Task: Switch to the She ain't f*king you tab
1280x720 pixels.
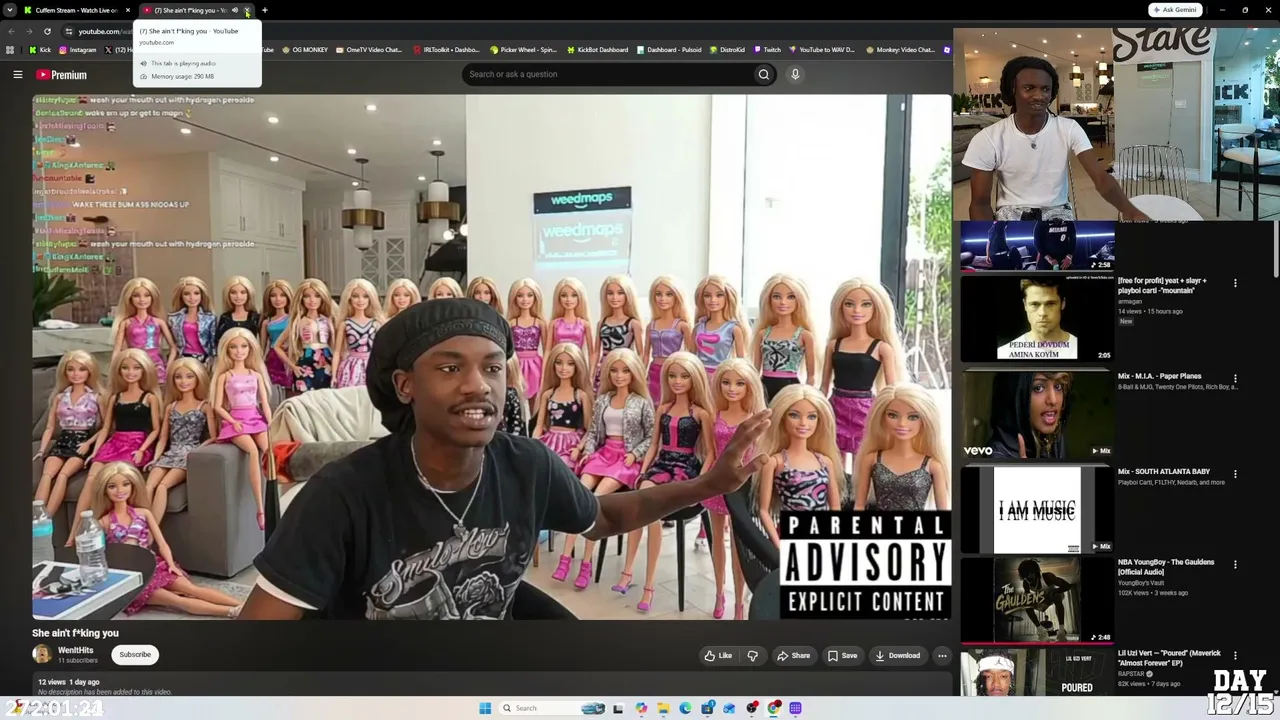Action: [x=190, y=10]
